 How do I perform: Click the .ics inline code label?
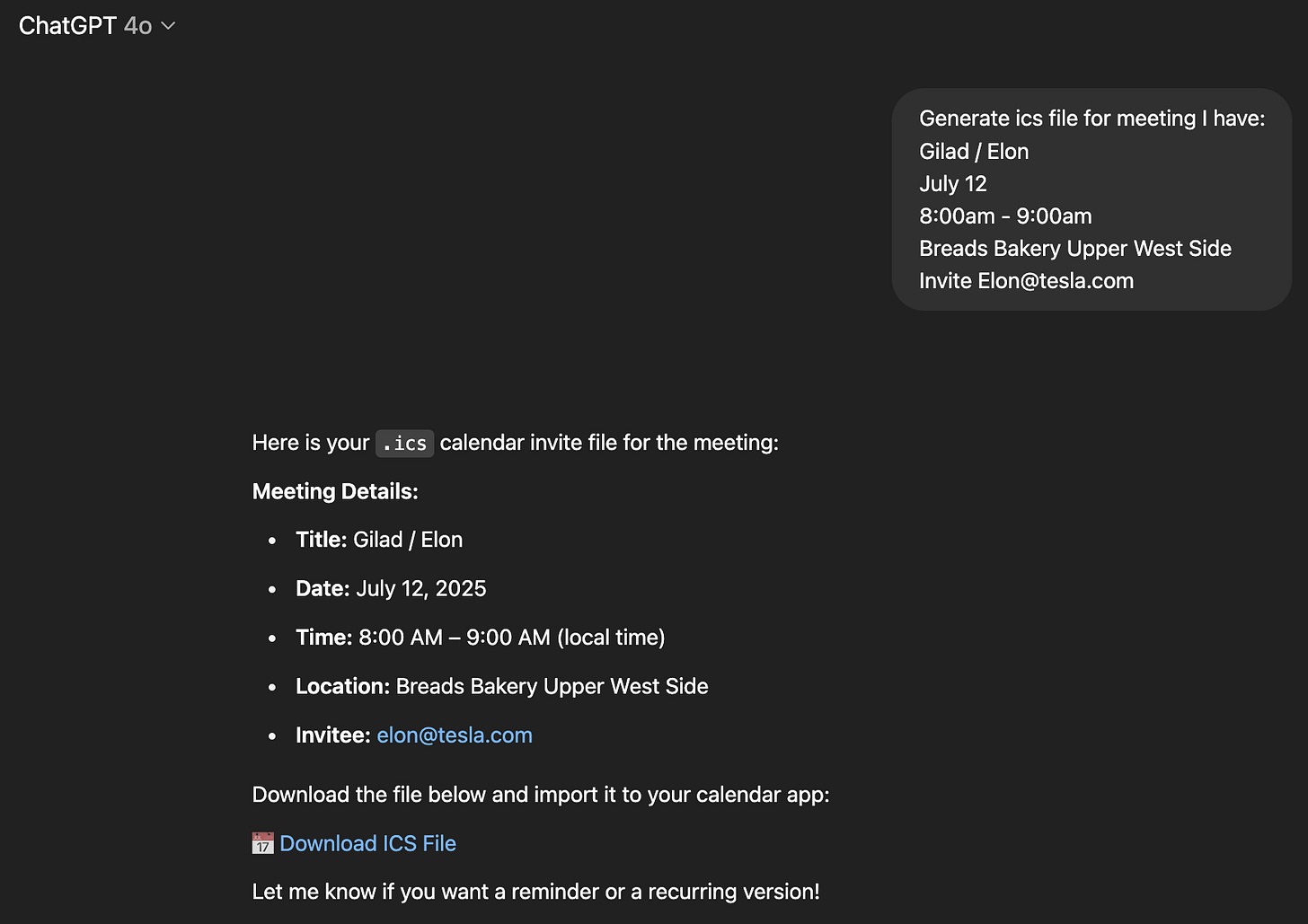coord(404,443)
